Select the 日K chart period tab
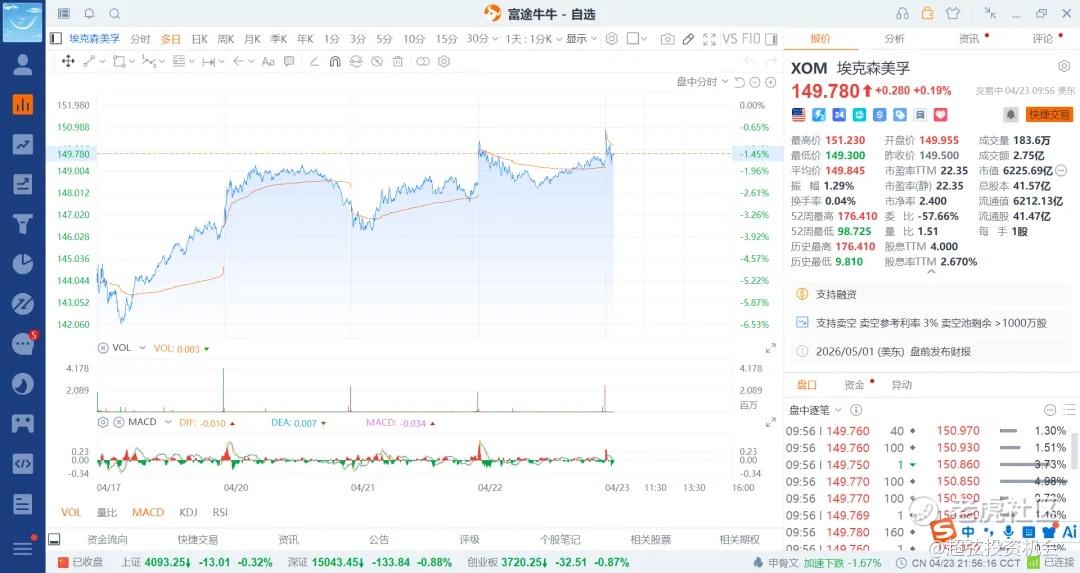The width and height of the screenshot is (1080, 573). [x=199, y=39]
